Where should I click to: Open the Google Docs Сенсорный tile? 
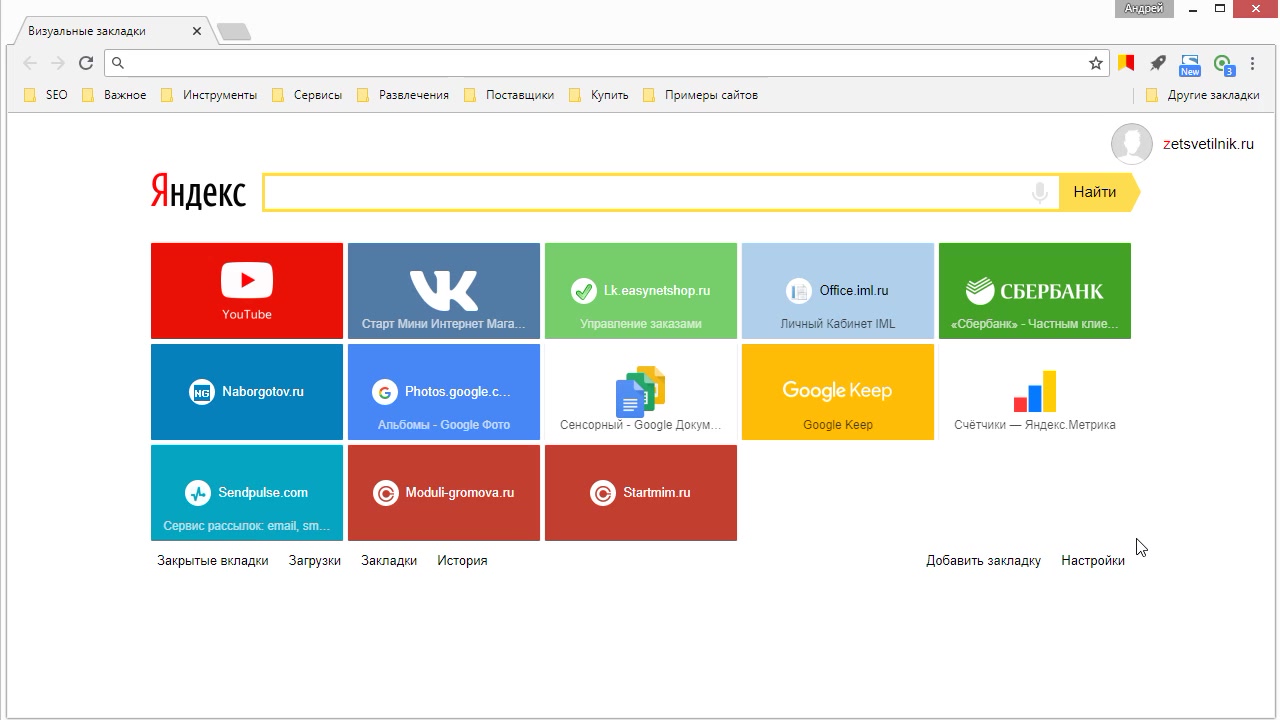pos(641,392)
